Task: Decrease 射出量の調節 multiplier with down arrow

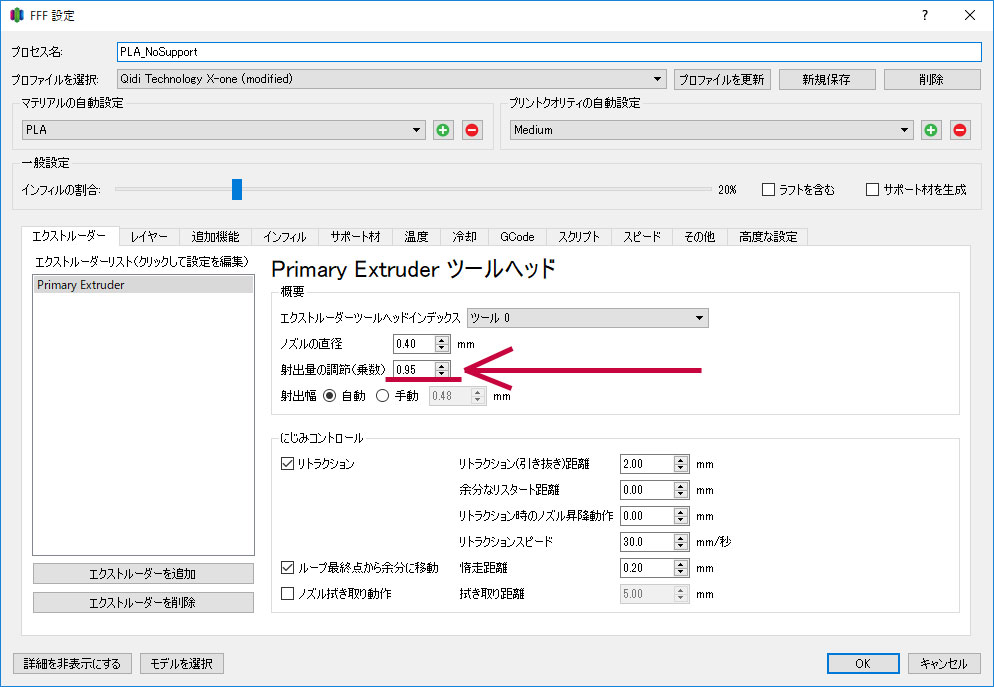Action: (x=442, y=374)
